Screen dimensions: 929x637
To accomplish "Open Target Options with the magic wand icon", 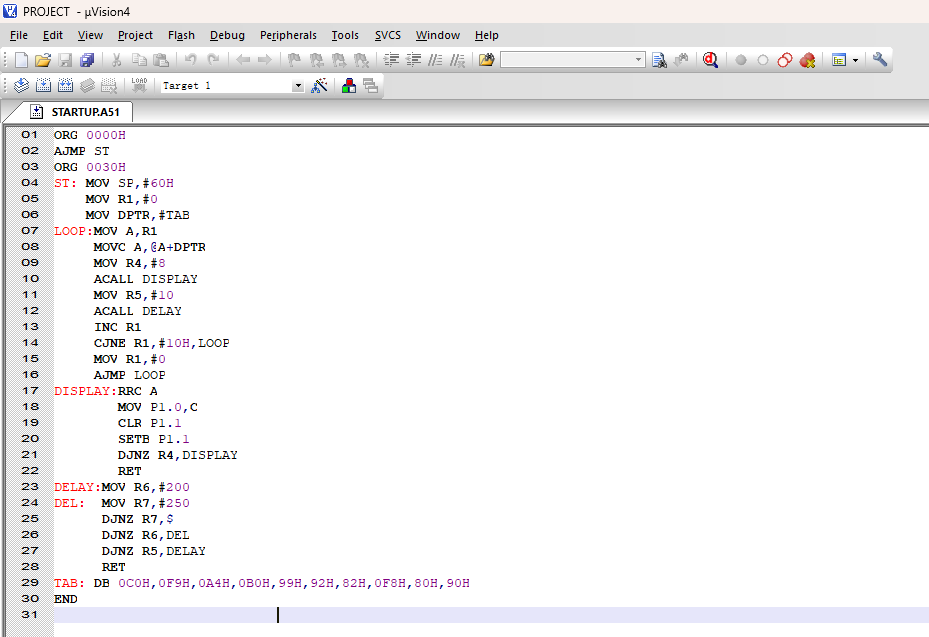I will click(319, 86).
